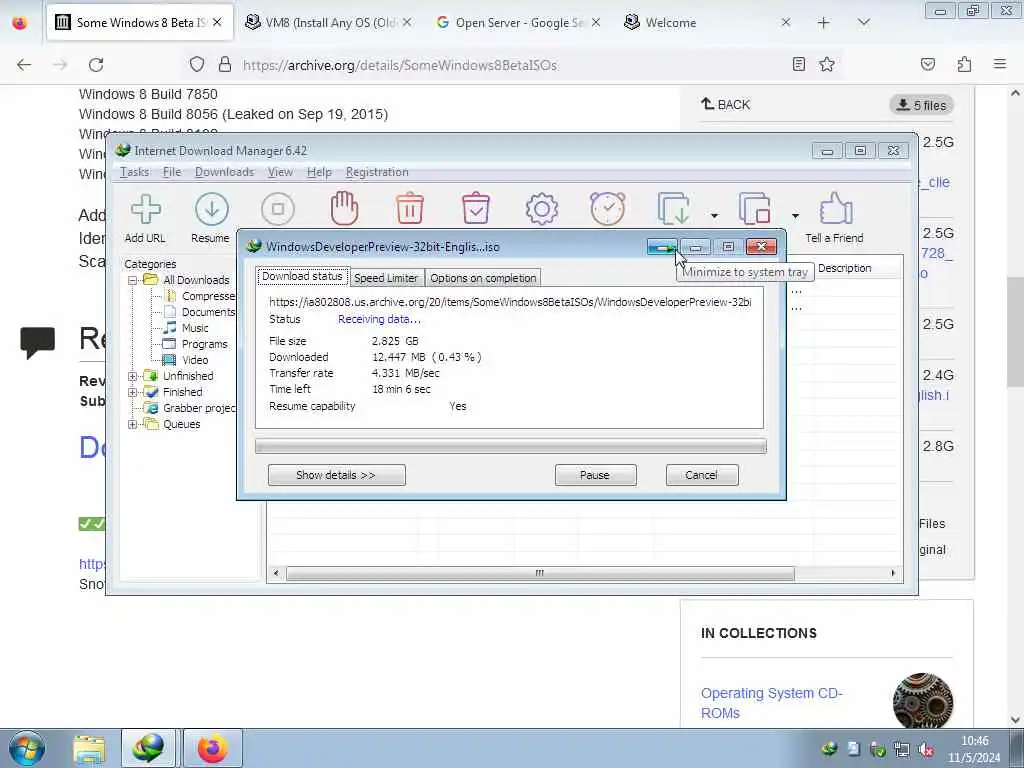The image size is (1024, 768).
Task: Open the Help menu
Action: (x=319, y=172)
